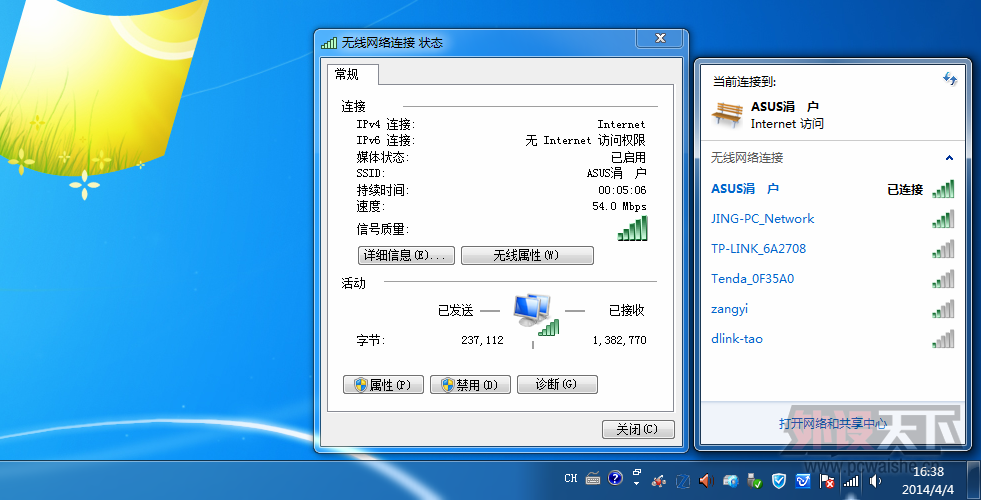Screen dimensions: 981x500
Task: Click the speed value 54.0 Mbps
Action: pos(619,207)
